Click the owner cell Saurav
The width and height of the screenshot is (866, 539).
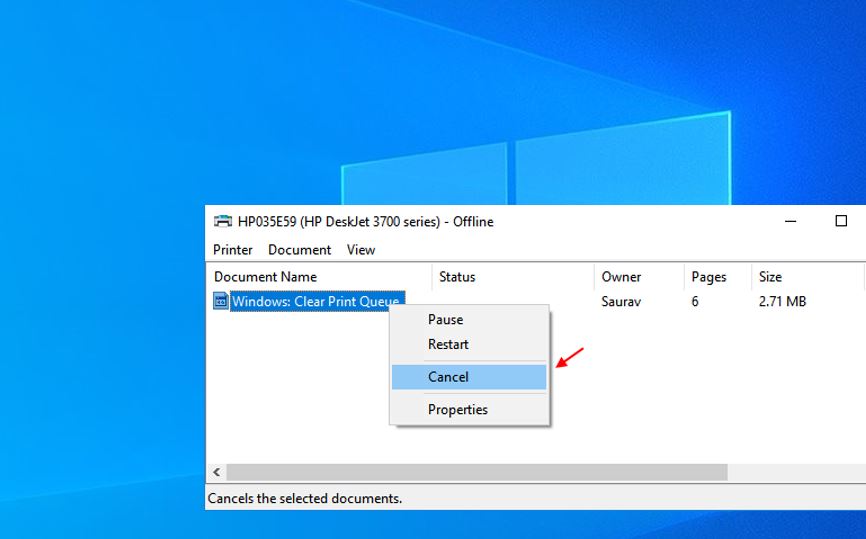[x=621, y=302]
